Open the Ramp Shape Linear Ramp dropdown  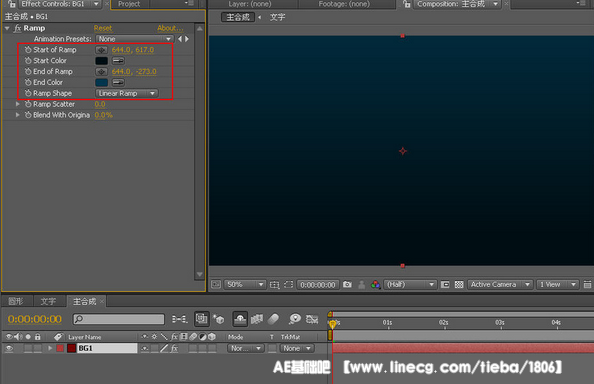[127, 93]
